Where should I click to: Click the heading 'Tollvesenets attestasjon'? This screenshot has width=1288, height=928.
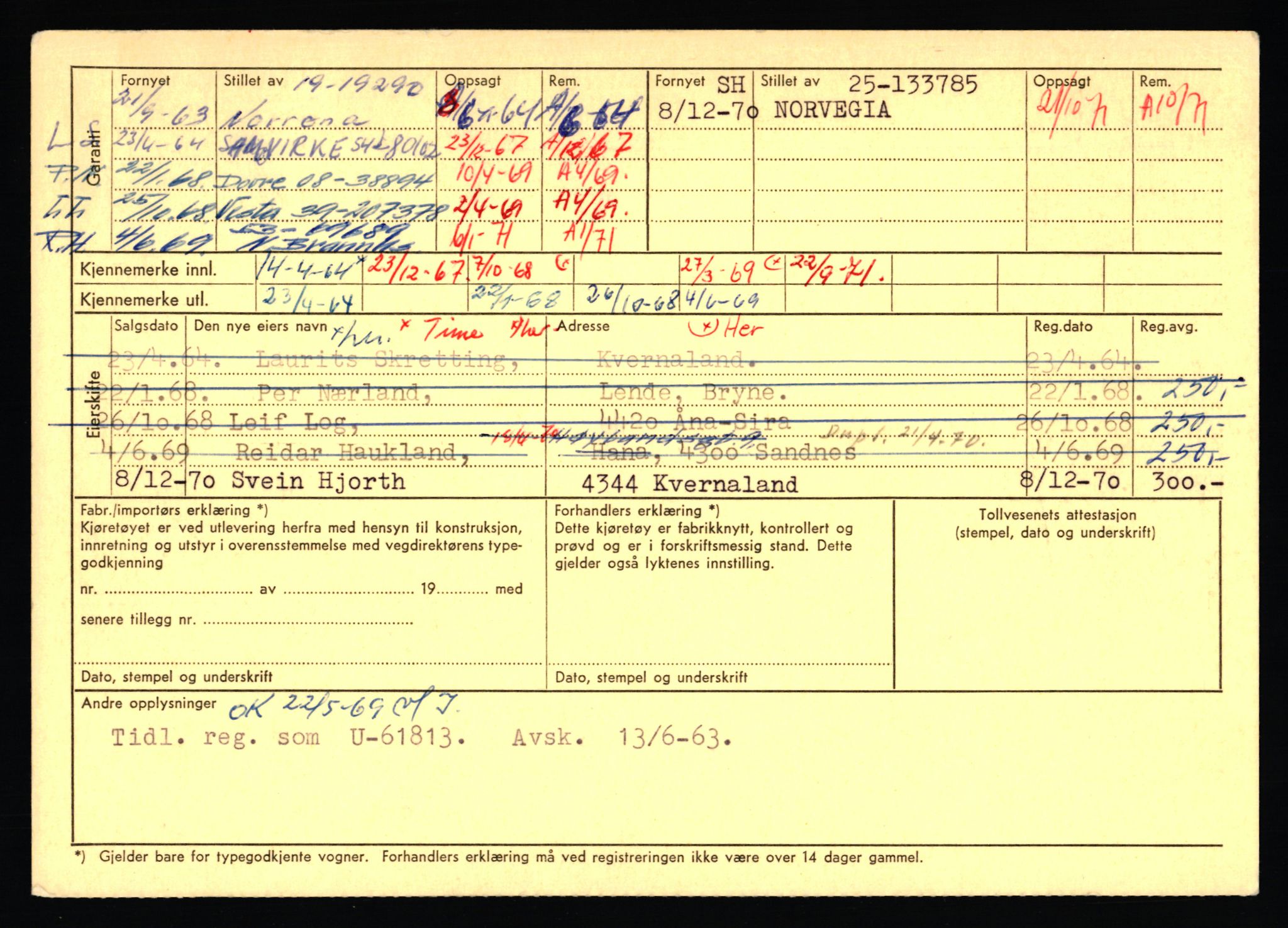pyautogui.click(x=1057, y=515)
